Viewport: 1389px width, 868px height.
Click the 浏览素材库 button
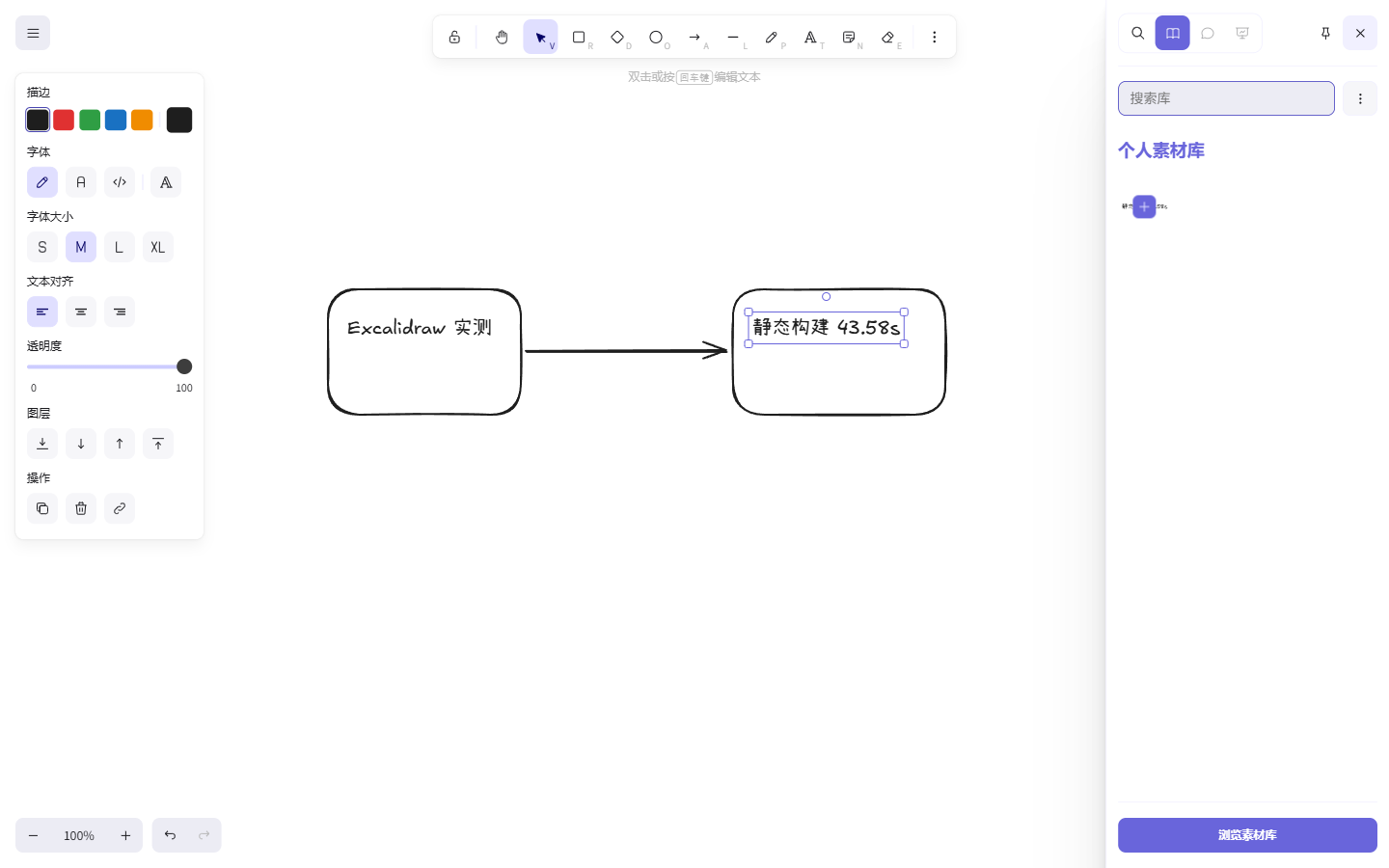(x=1247, y=835)
